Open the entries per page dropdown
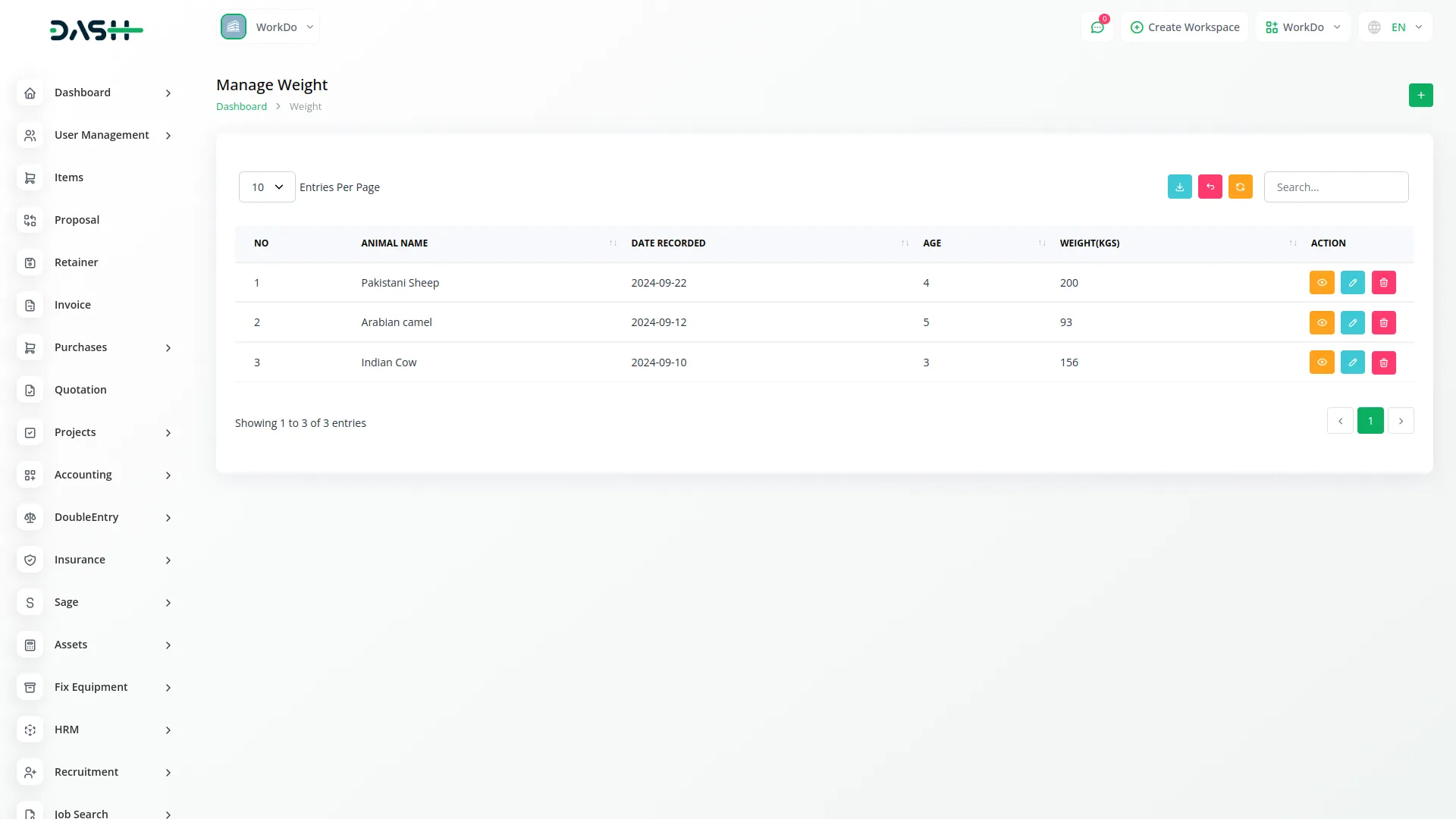The width and height of the screenshot is (1456, 819). [267, 187]
